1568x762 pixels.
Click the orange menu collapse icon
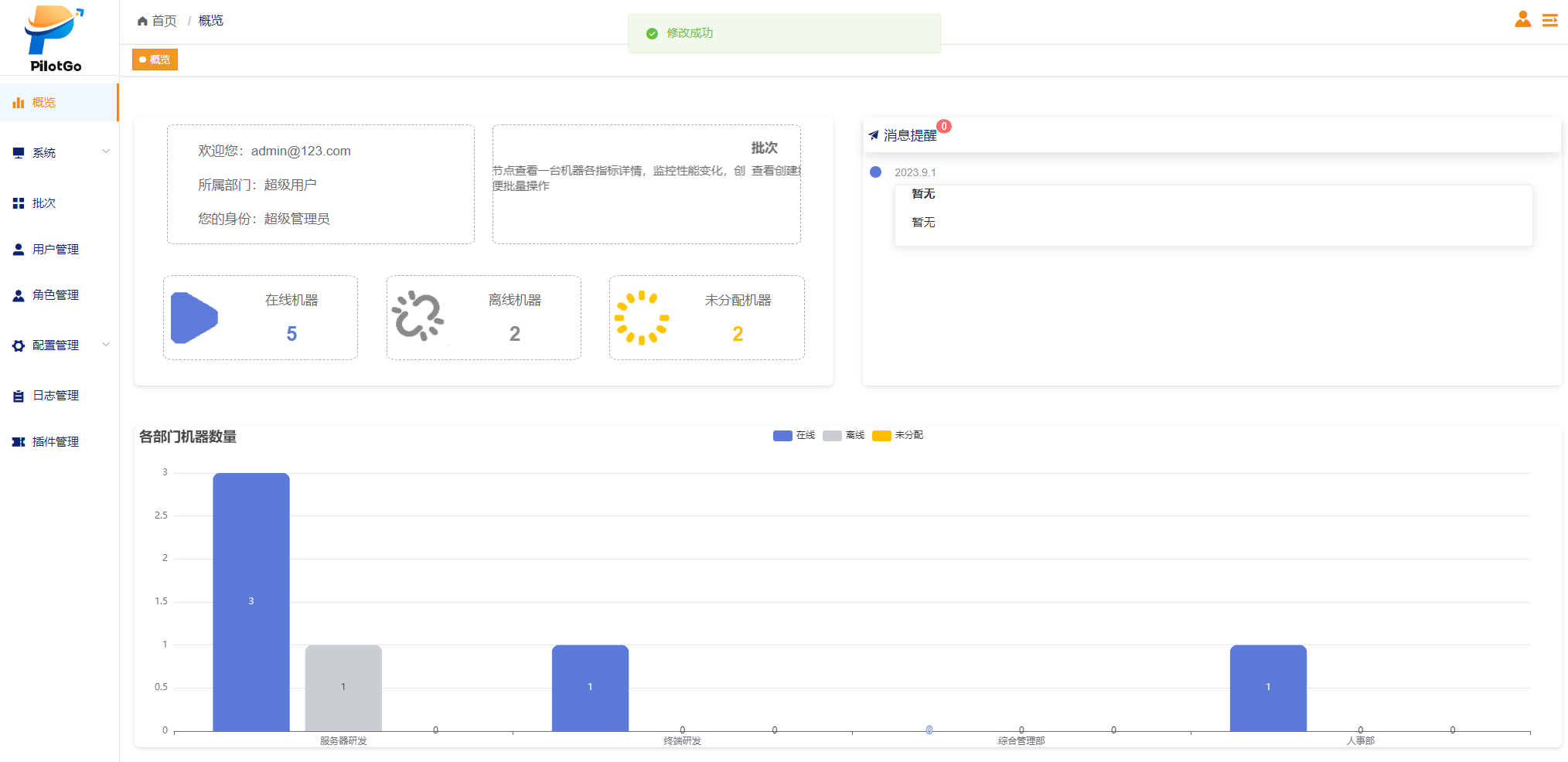click(x=1549, y=20)
